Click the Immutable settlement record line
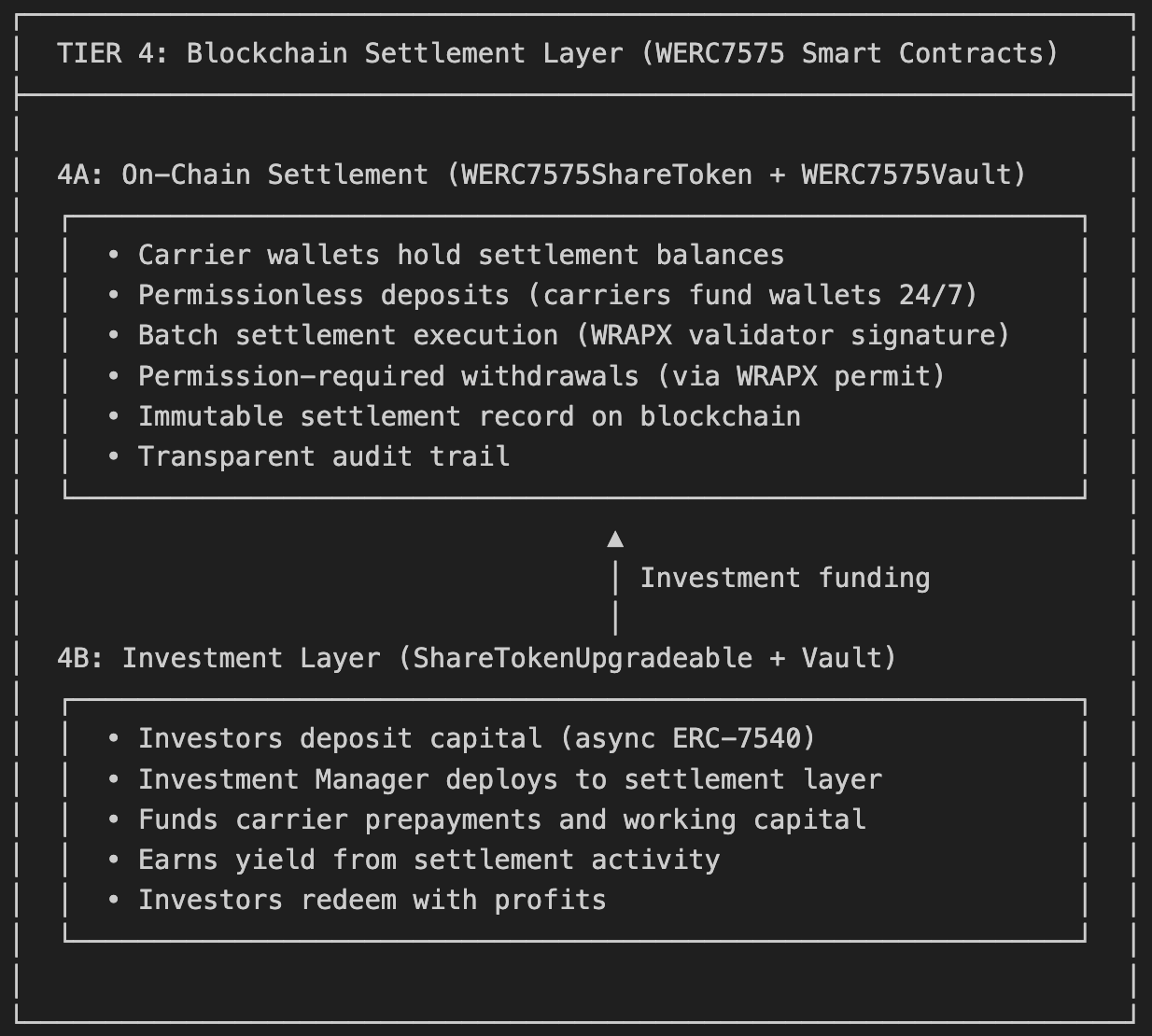Image resolution: width=1152 pixels, height=1036 pixels. pyautogui.click(x=469, y=416)
